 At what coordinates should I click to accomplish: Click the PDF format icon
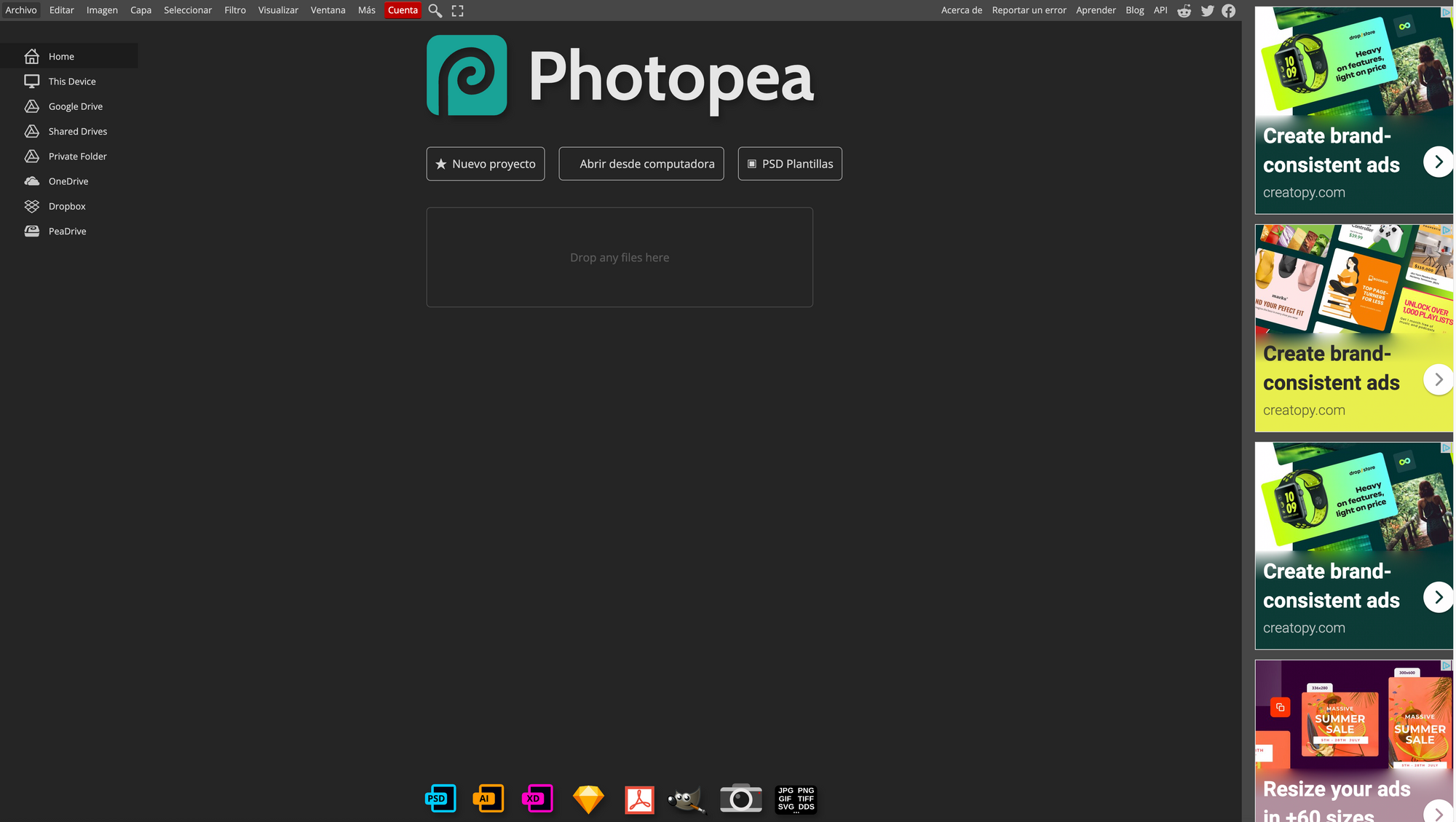tap(639, 799)
